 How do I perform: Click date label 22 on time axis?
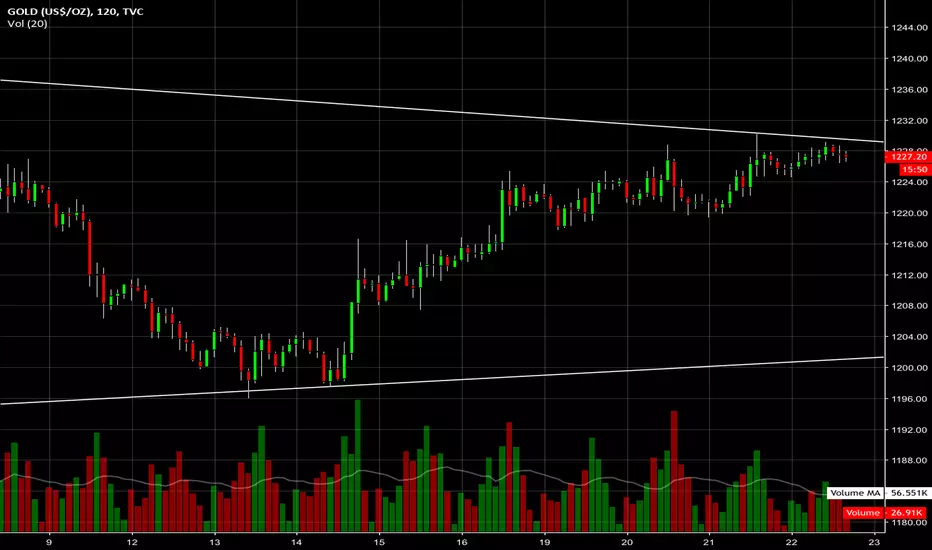(x=791, y=542)
